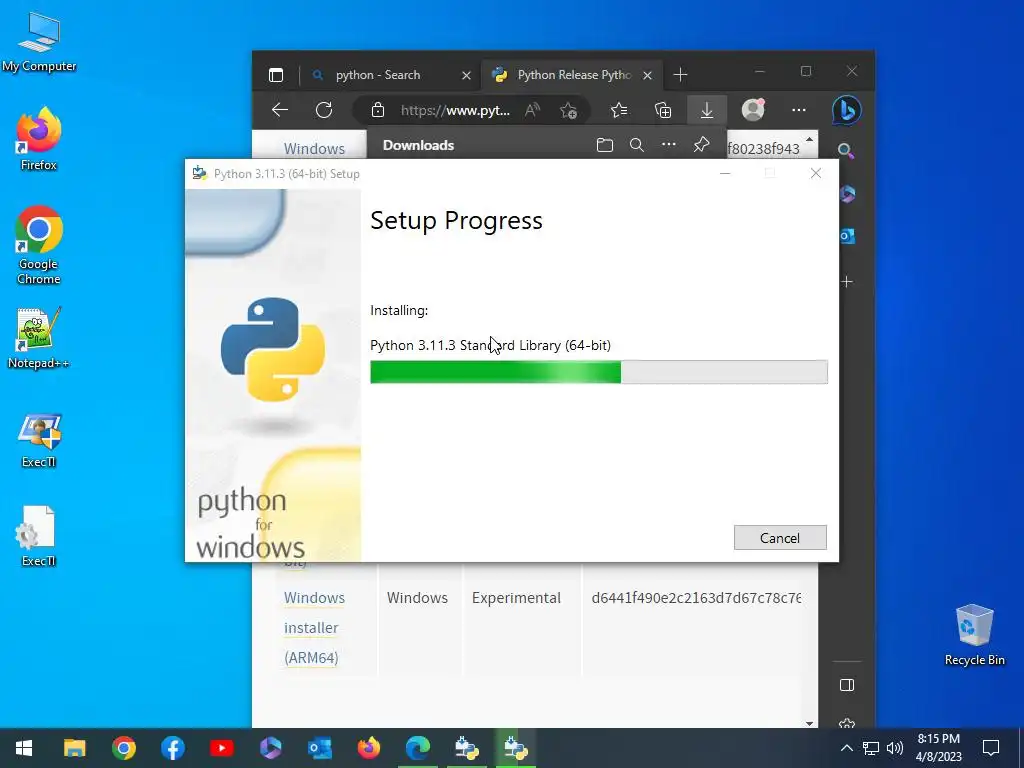Screen dimensions: 1024x768
Task: Launch Chrome from the taskbar
Action: tap(123, 748)
